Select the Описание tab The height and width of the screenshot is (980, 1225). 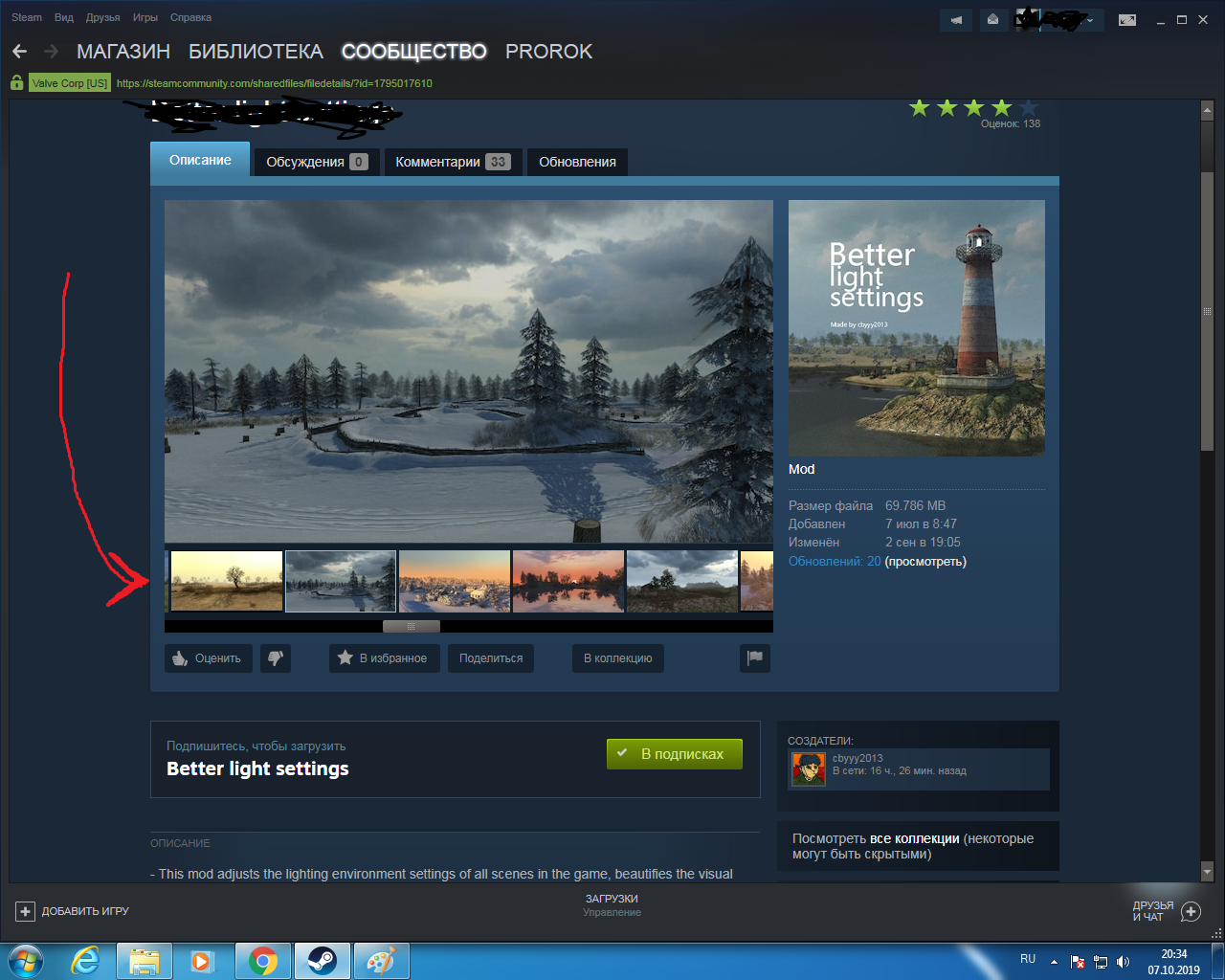point(200,160)
